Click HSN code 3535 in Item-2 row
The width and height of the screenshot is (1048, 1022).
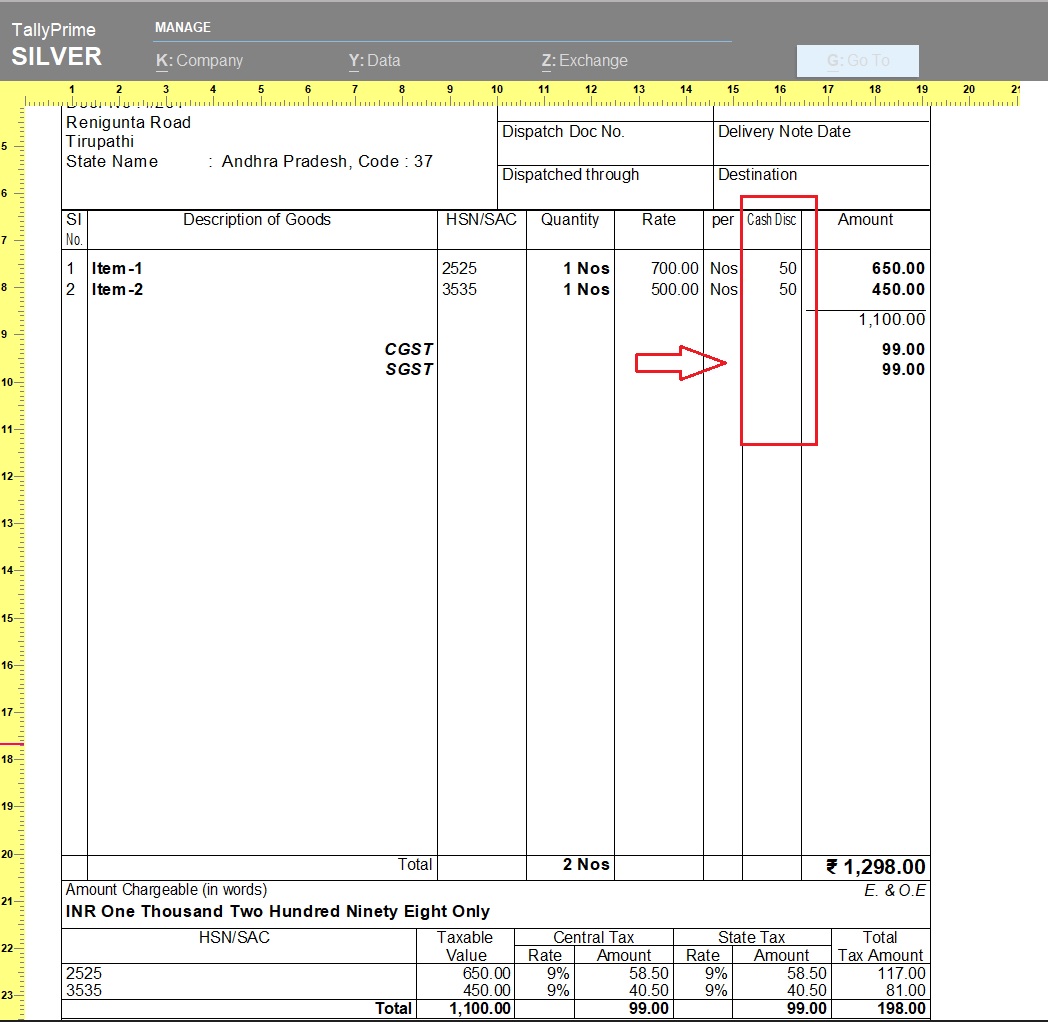coord(459,289)
